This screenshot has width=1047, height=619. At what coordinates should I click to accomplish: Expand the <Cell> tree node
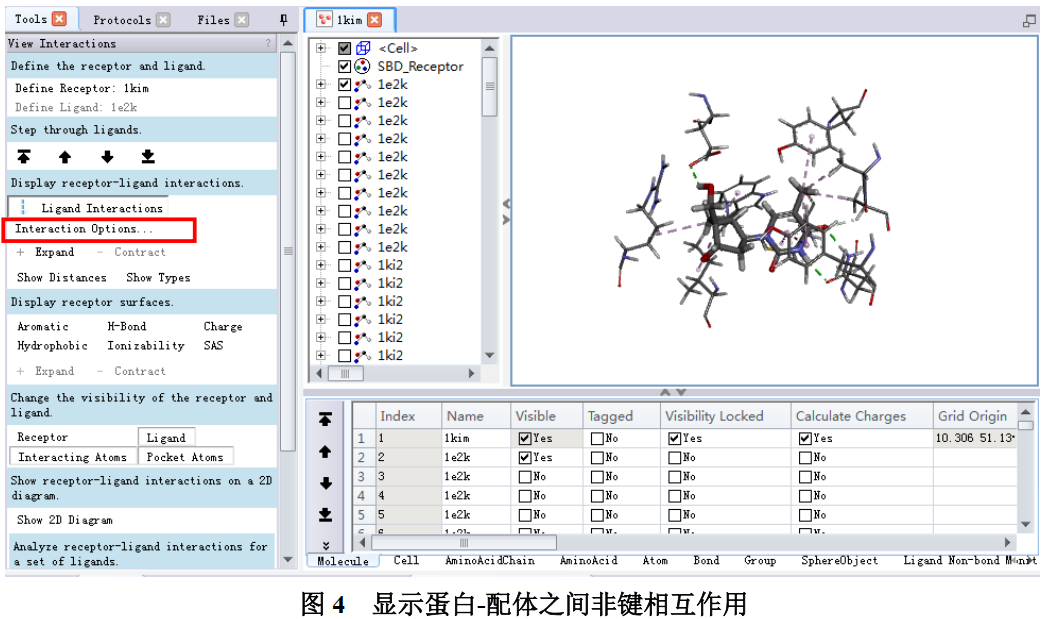(320, 47)
